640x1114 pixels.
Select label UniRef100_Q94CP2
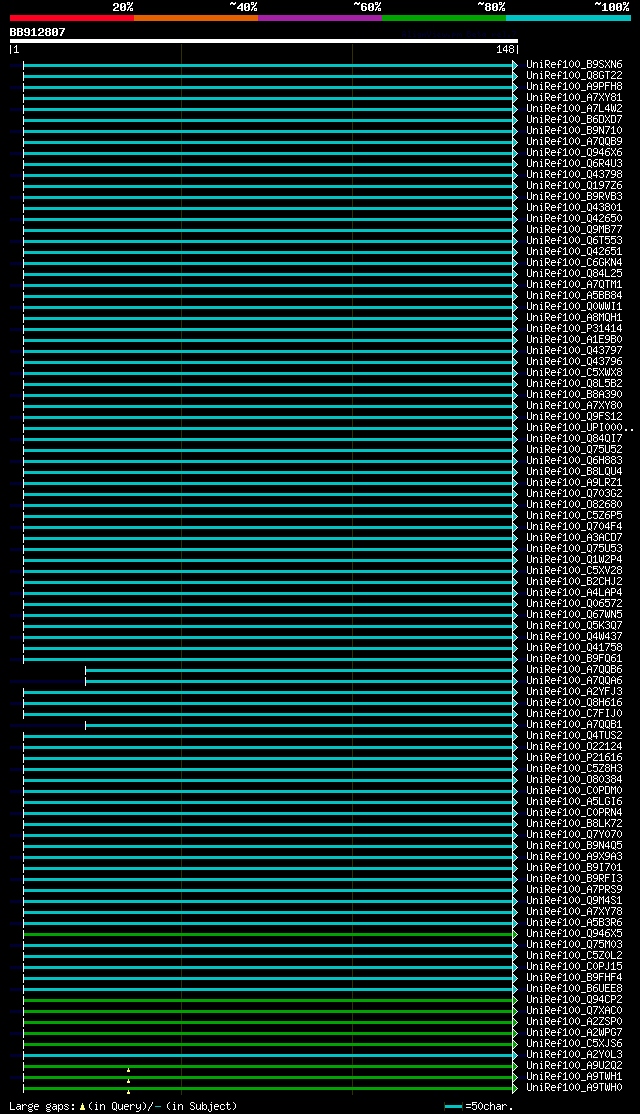(x=574, y=1000)
